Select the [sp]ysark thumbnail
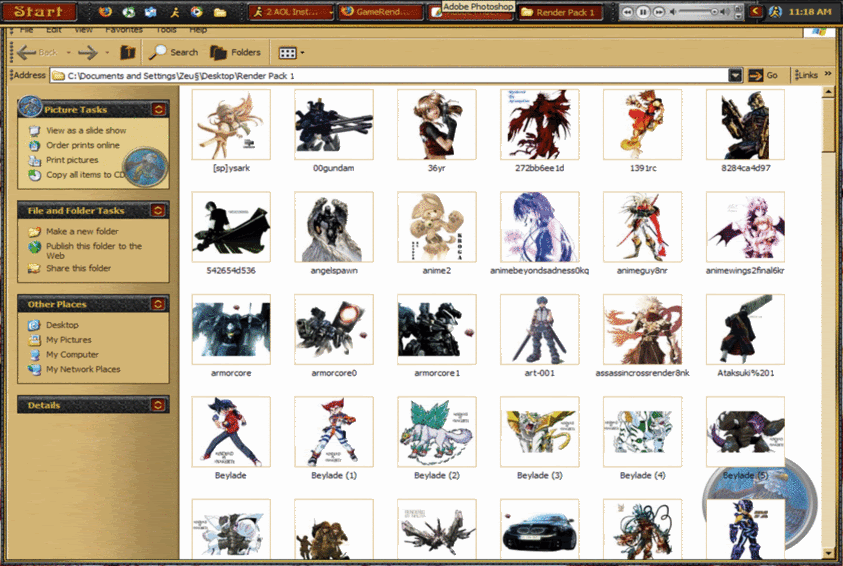 tap(231, 125)
